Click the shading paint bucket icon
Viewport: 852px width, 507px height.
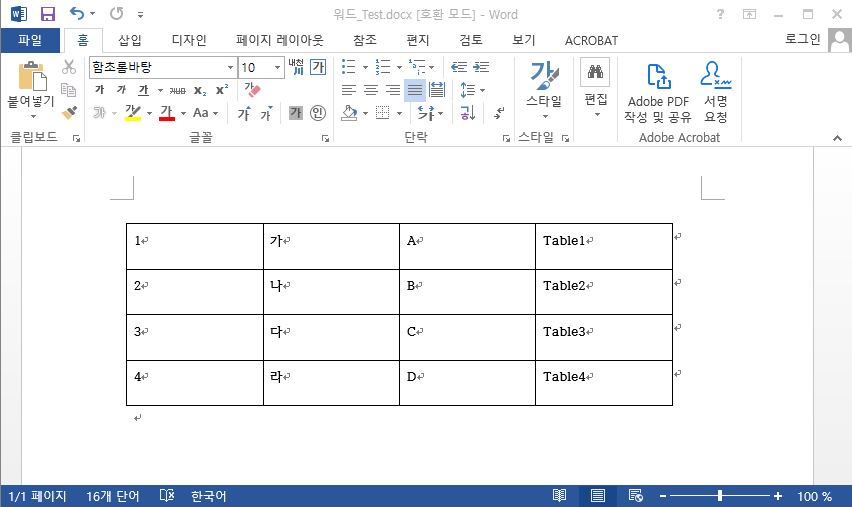(349, 112)
